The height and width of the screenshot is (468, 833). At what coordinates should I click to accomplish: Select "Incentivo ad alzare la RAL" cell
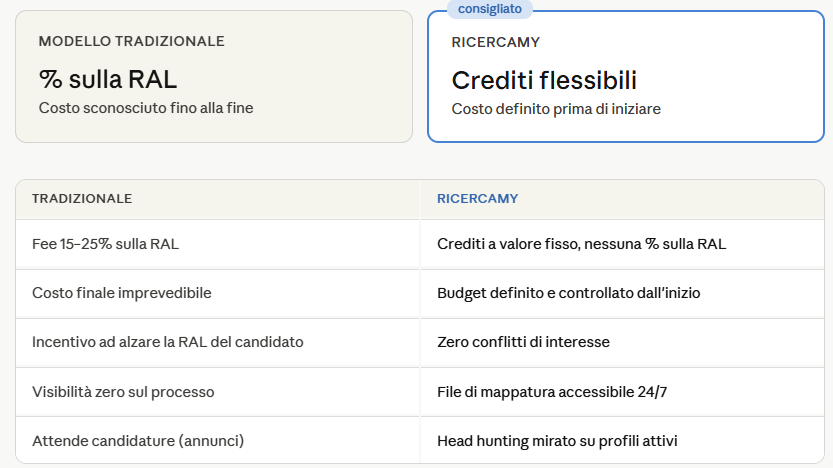(167, 342)
